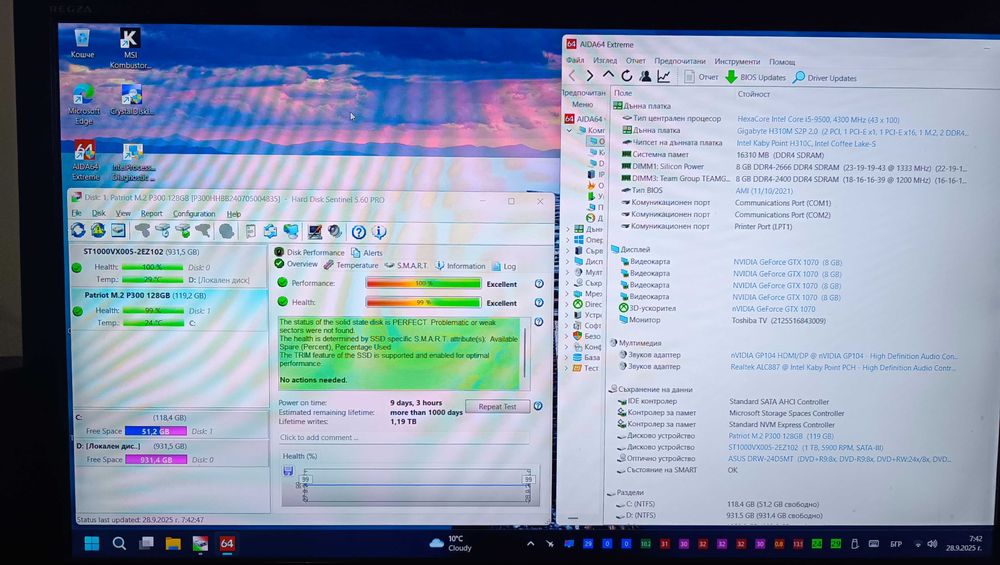The width and height of the screenshot is (1000, 565).
Task: Click the help icon beside Performance Excellent
Action: (x=539, y=284)
